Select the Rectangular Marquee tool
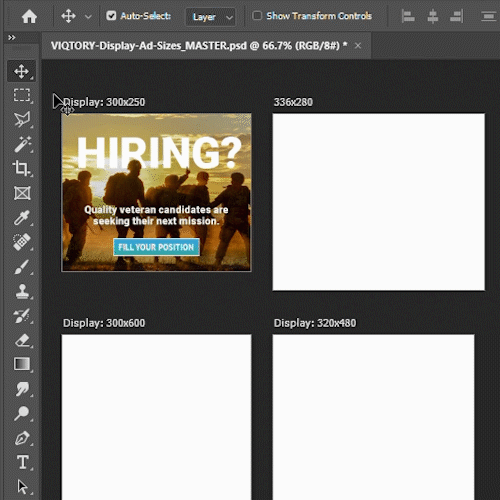Screen dimensions: 500x500 pos(22,95)
